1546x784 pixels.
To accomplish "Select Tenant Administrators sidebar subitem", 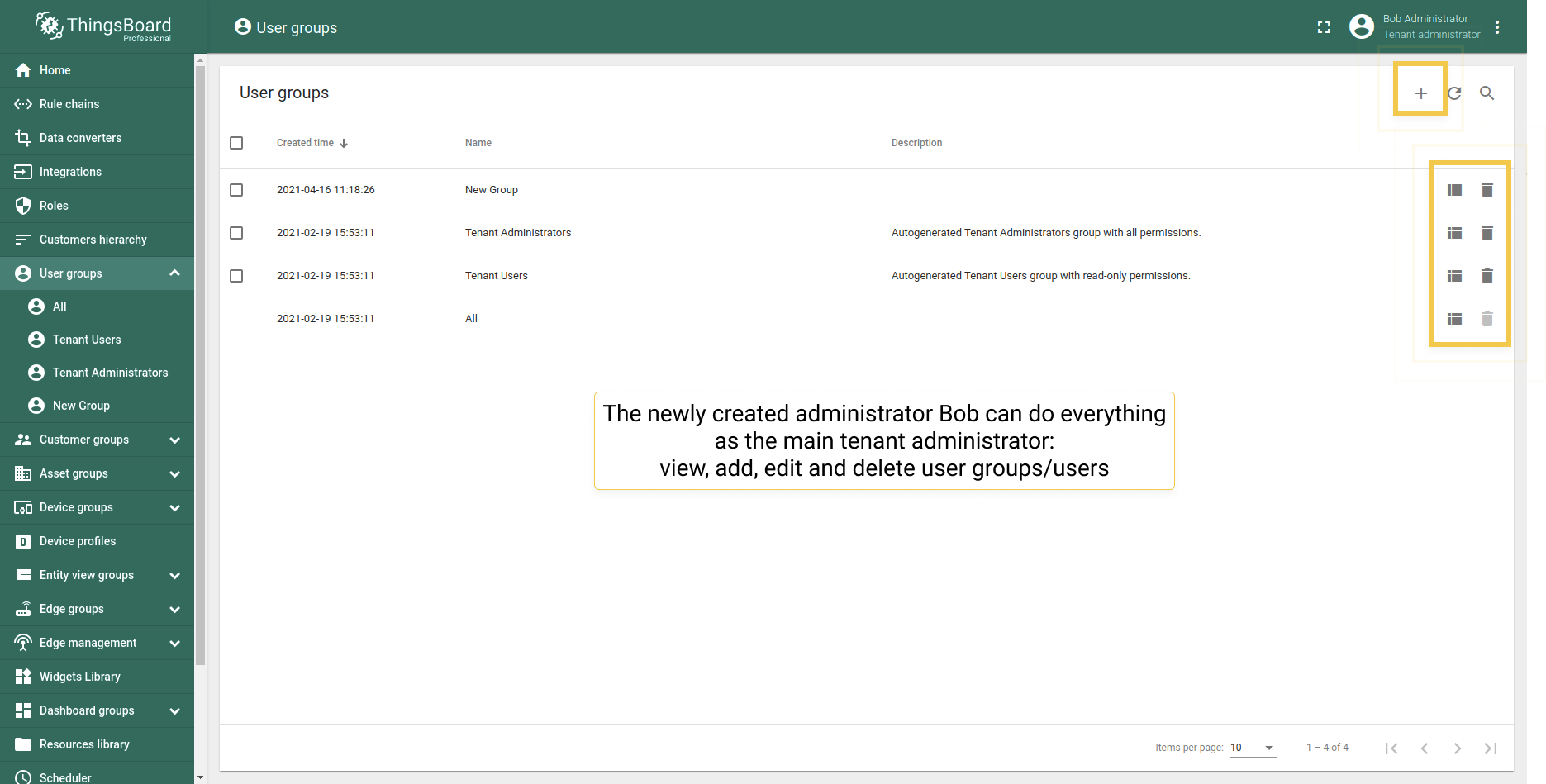I will point(97,373).
